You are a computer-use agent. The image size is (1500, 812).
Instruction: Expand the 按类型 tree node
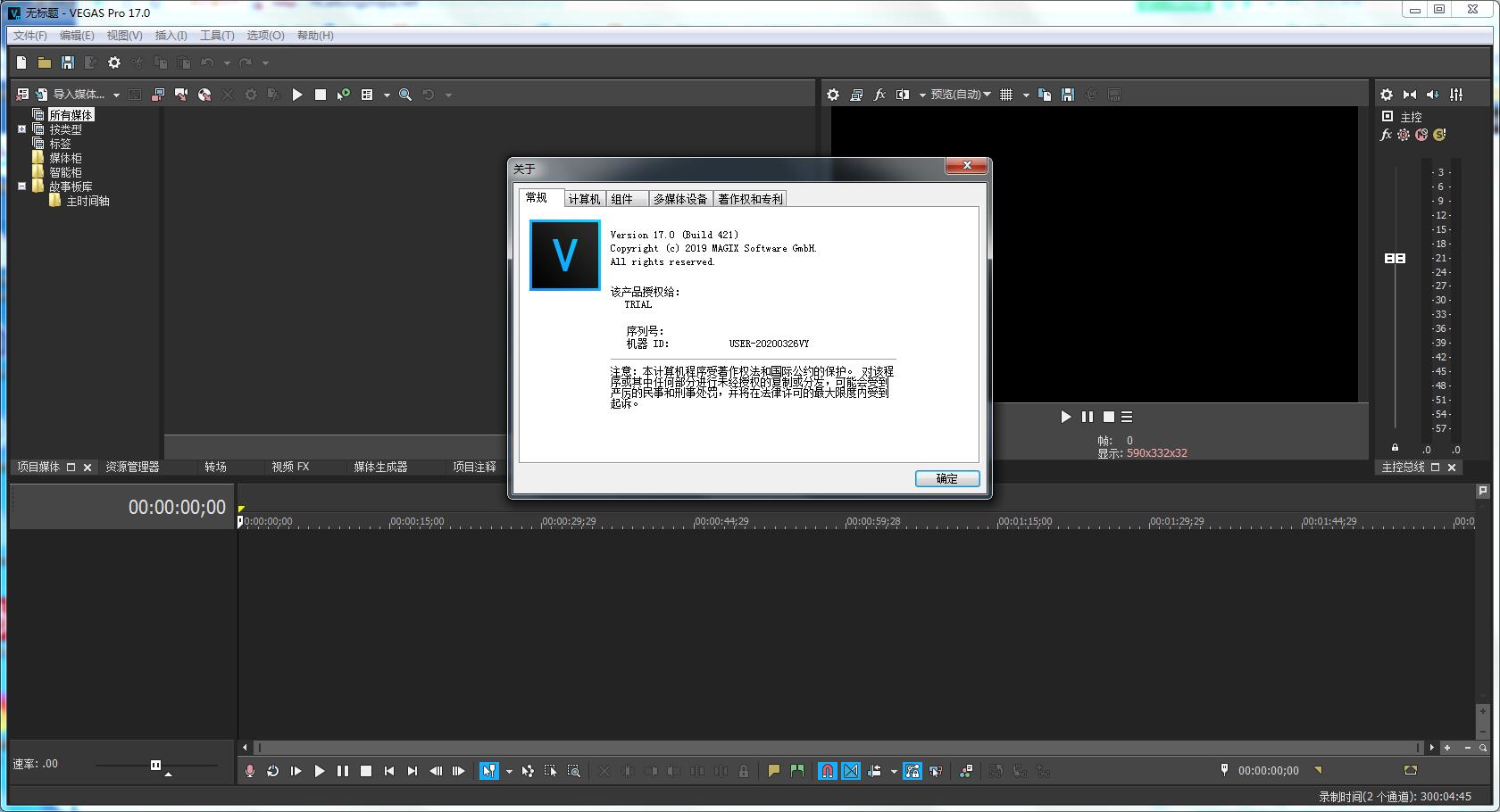coord(21,128)
